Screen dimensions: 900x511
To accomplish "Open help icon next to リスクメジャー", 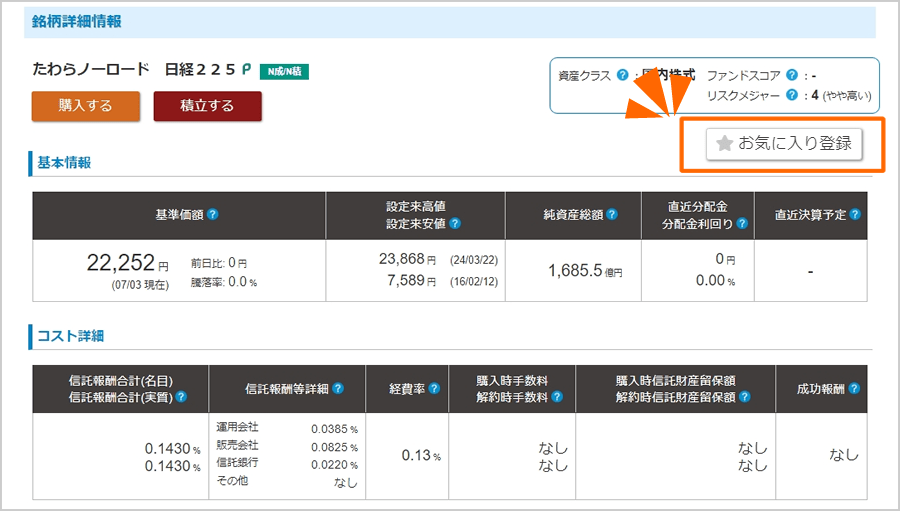I will click(792, 95).
